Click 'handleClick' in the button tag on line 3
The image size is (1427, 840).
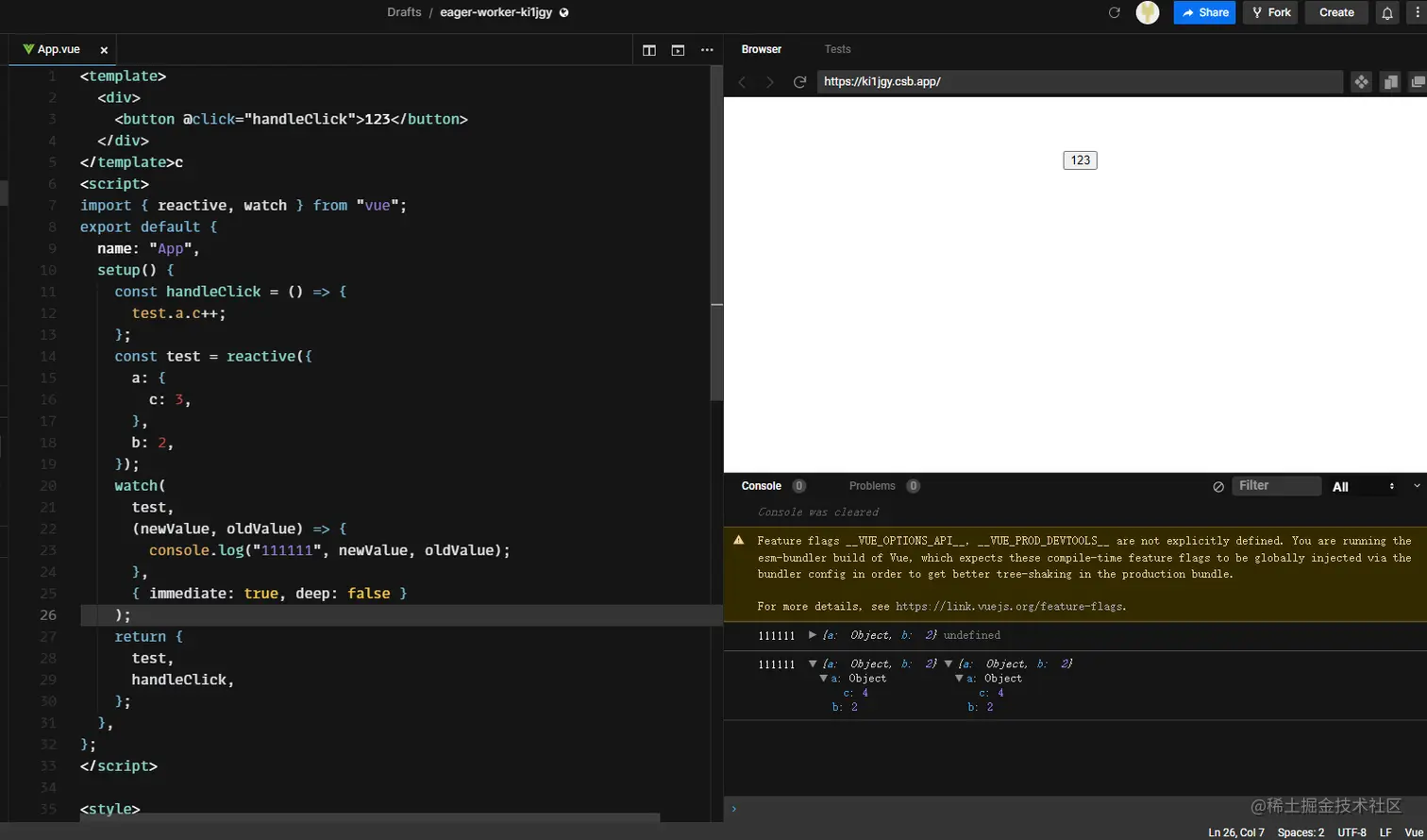tap(300, 119)
